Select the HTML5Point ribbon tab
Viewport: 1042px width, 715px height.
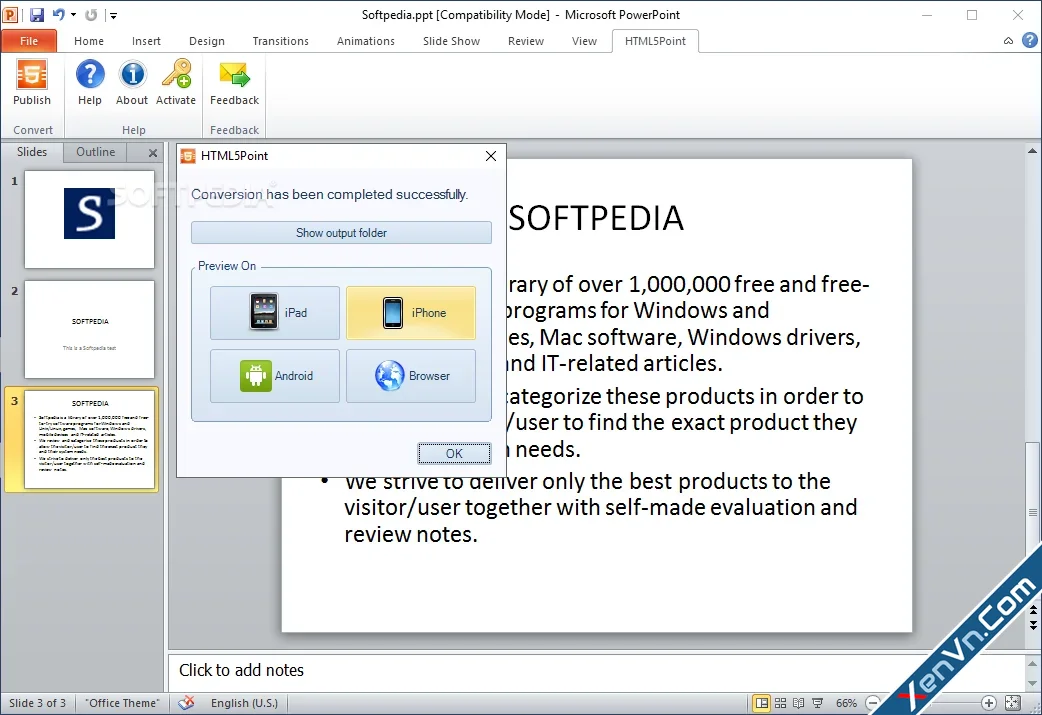[x=655, y=41]
